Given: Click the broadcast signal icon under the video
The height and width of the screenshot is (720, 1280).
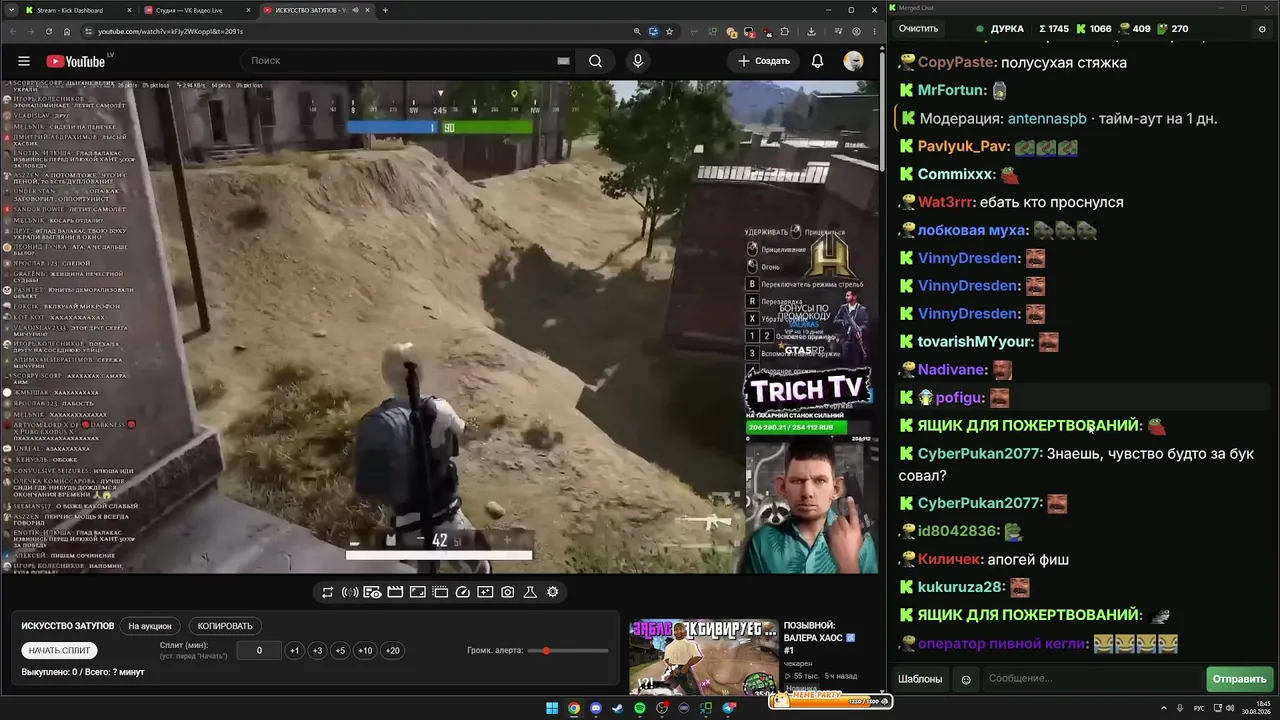Looking at the screenshot, I should pyautogui.click(x=350, y=592).
